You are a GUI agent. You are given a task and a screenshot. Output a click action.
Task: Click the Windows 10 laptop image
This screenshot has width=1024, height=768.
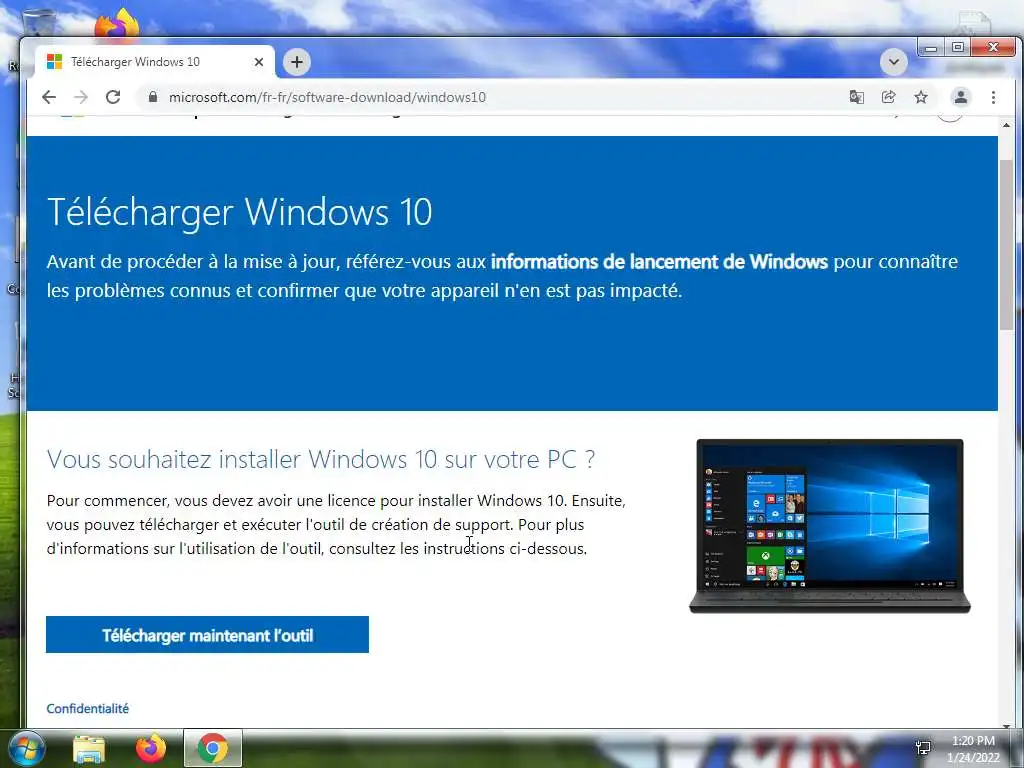pyautogui.click(x=830, y=526)
